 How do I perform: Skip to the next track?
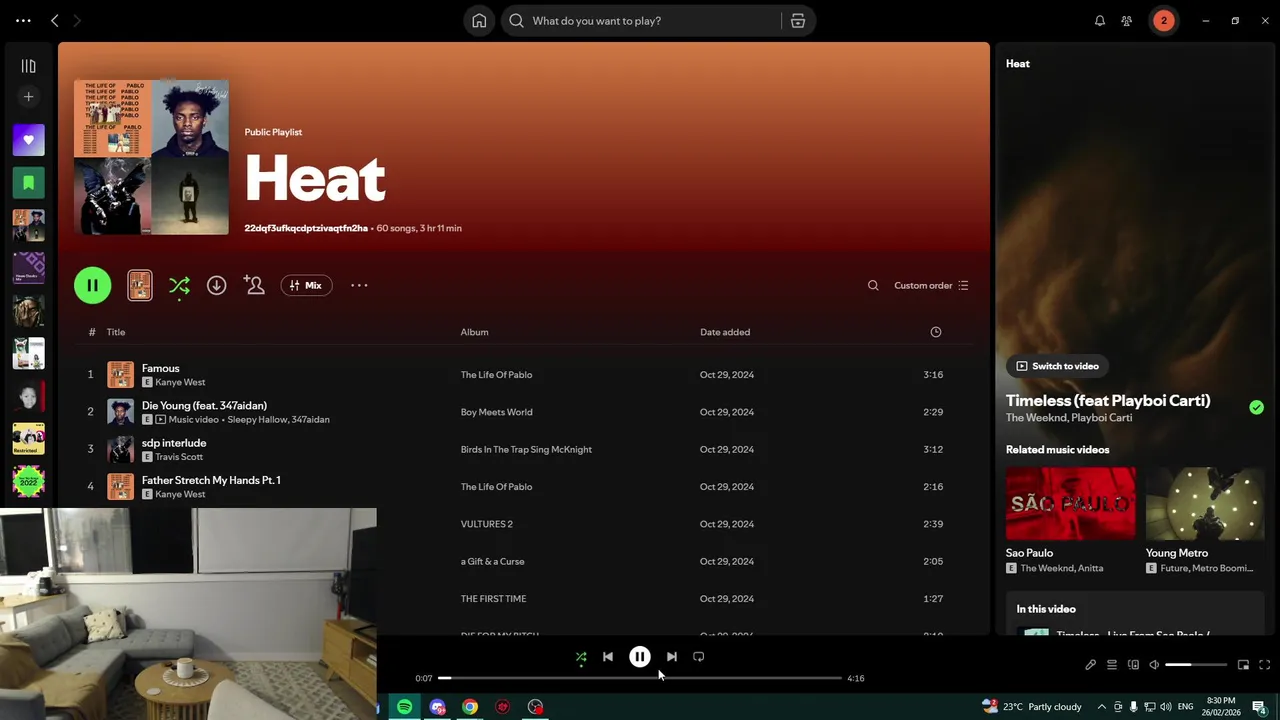coord(672,657)
